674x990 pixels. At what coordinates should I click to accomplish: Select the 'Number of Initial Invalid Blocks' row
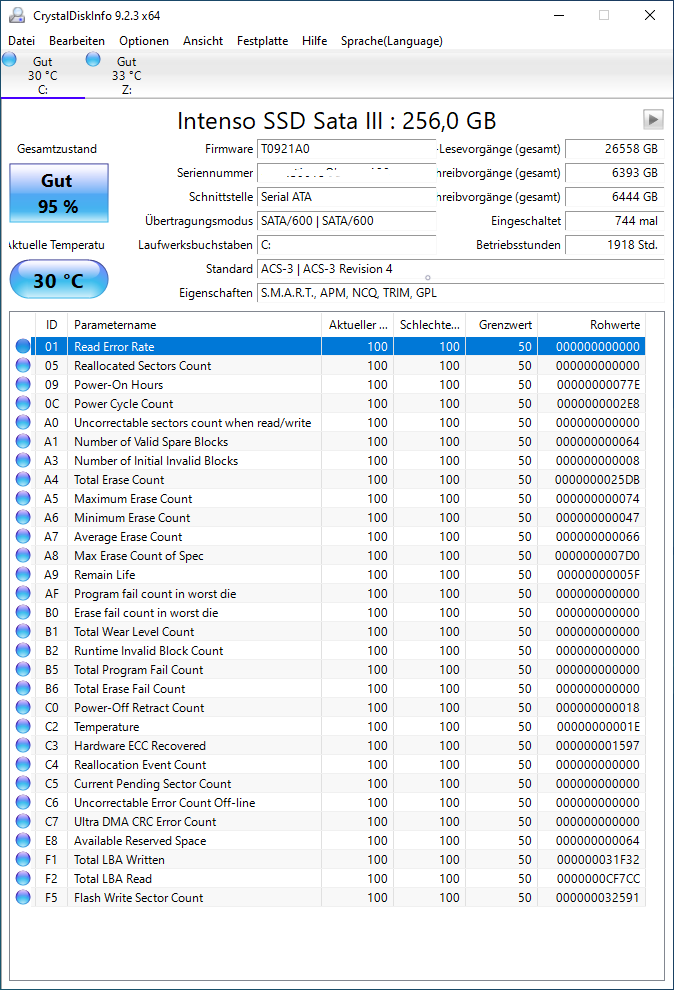coord(328,460)
